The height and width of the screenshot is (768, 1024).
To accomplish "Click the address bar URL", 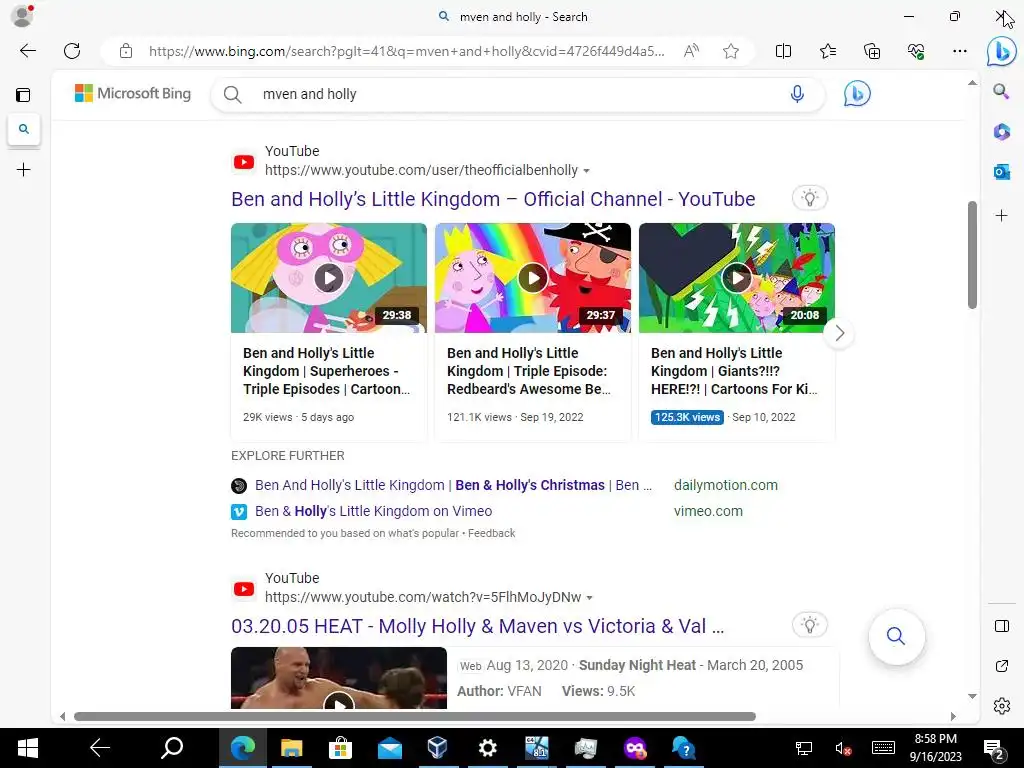I will point(406,51).
